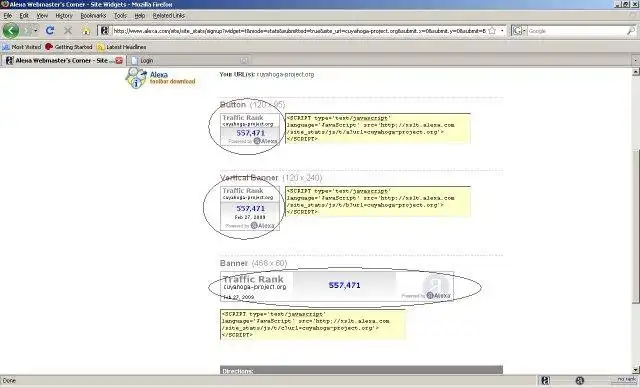This screenshot has height=388, width=640.
Task: Reload the page with the refresh icon
Action: tap(50, 31)
